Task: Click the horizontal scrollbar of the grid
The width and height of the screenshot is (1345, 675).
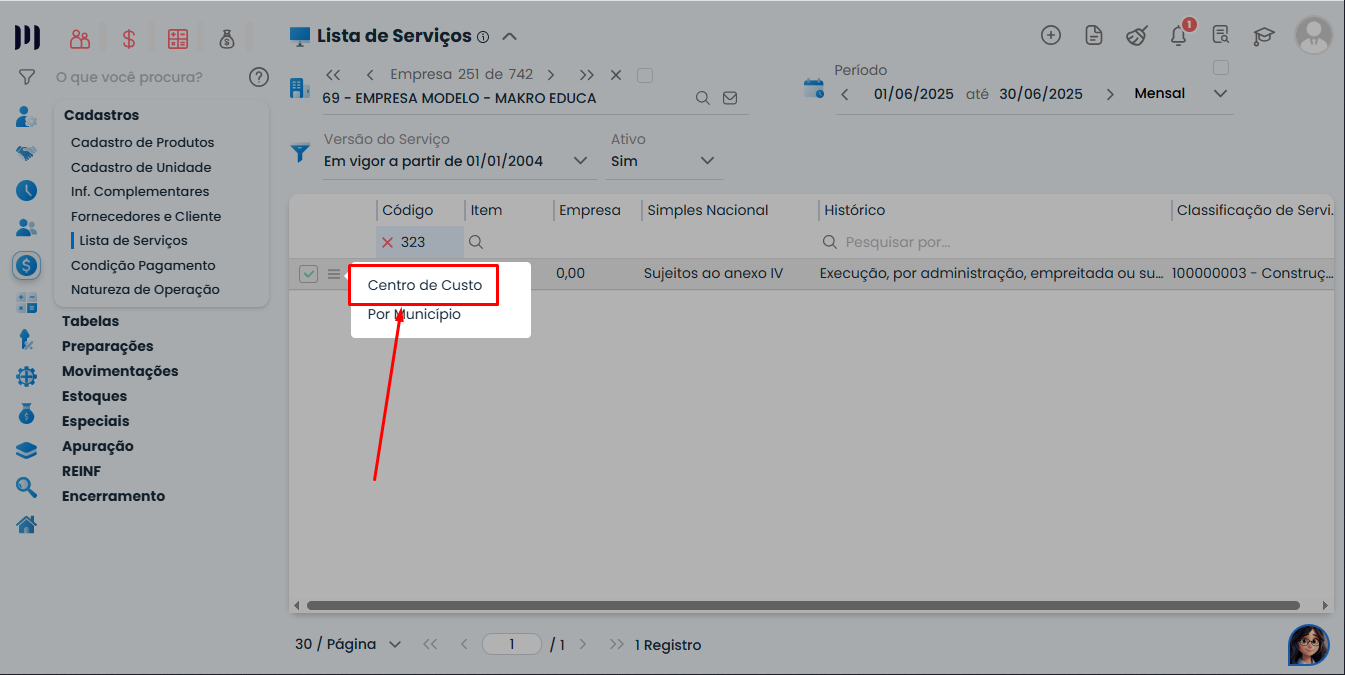Action: [803, 605]
